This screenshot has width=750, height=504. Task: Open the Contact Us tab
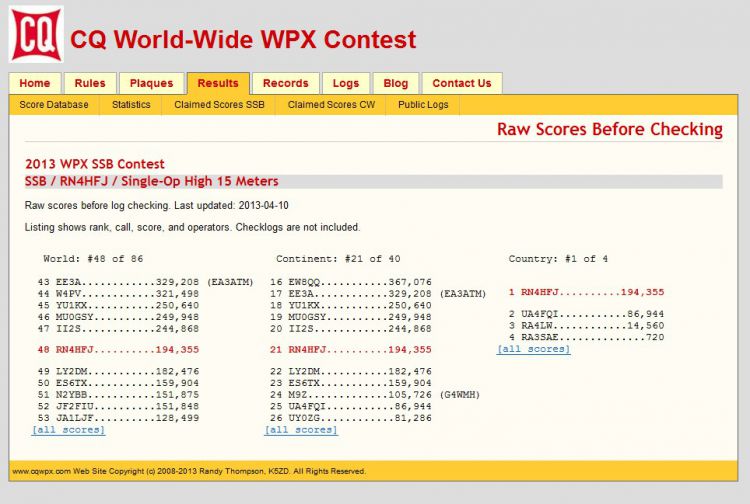pyautogui.click(x=462, y=83)
